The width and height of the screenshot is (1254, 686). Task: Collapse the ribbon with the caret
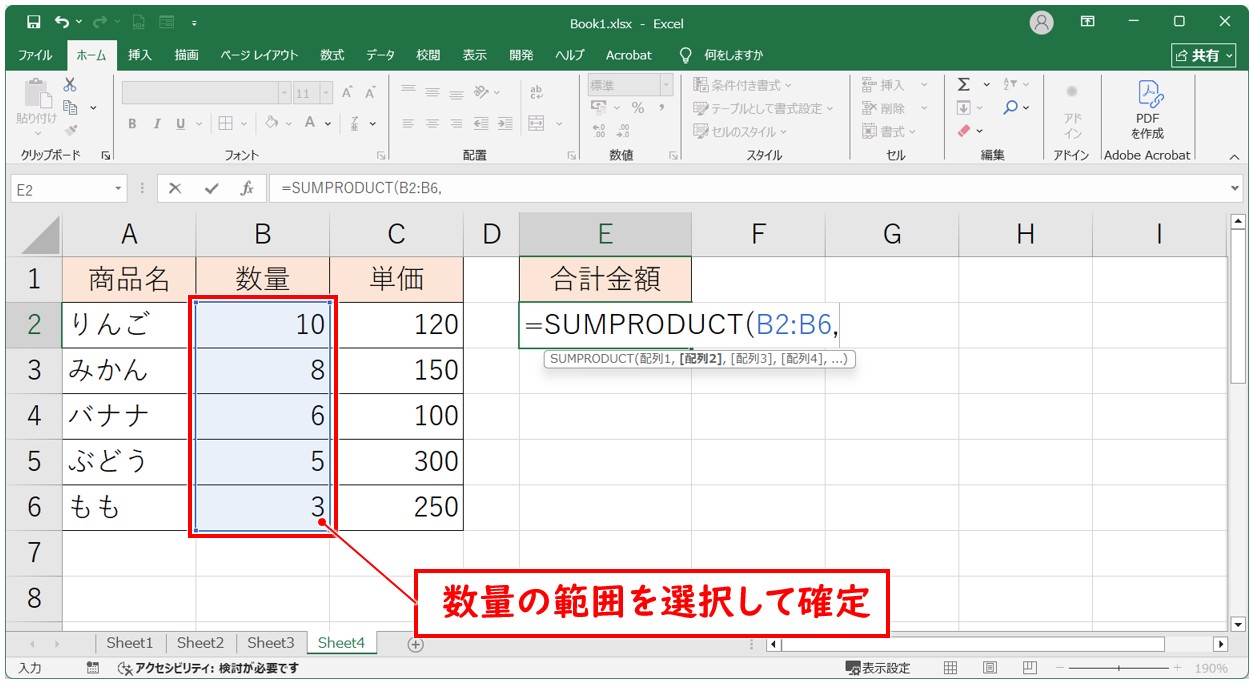(1234, 156)
